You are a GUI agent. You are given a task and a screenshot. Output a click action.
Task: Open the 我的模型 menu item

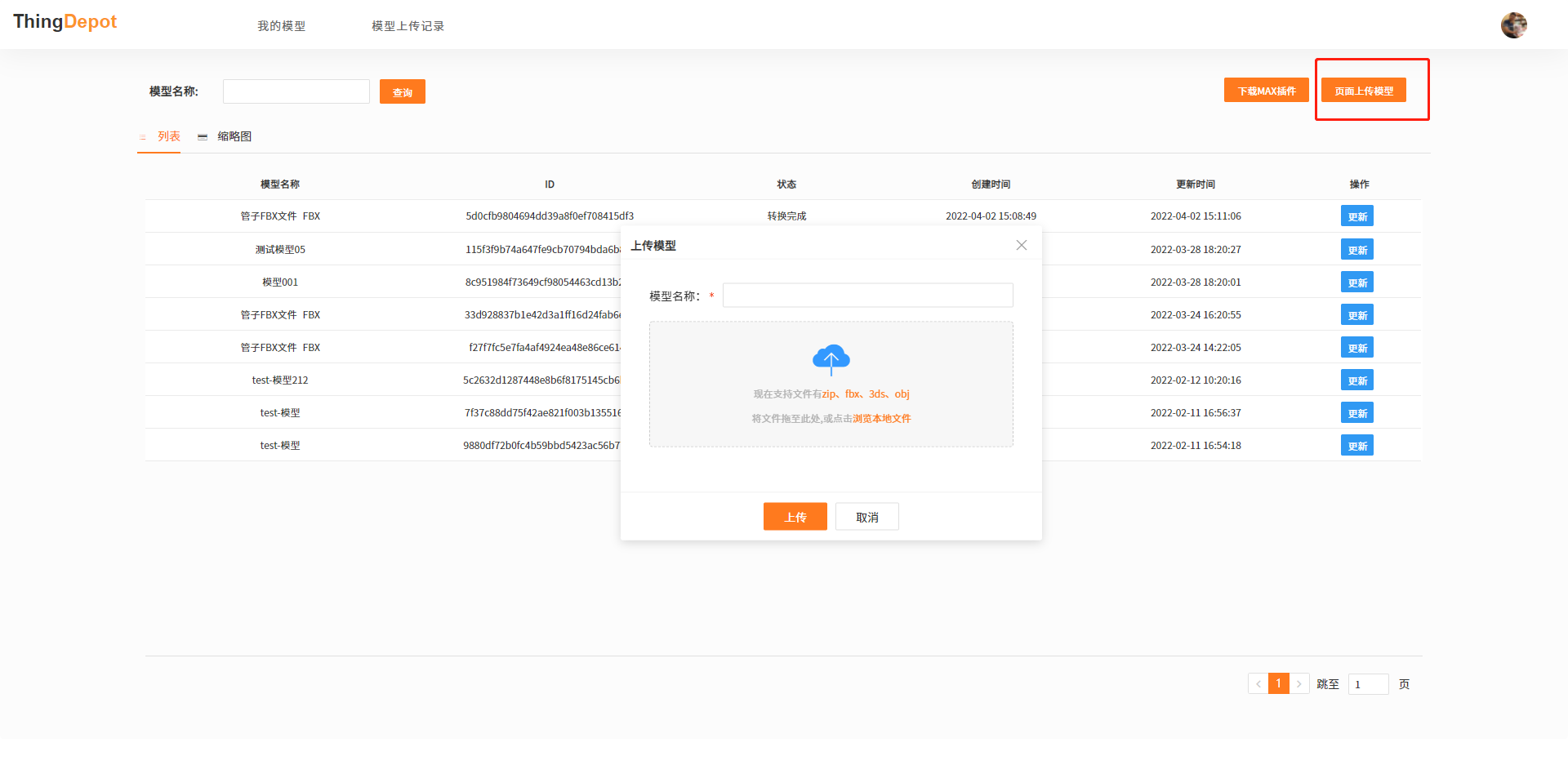pos(280,25)
